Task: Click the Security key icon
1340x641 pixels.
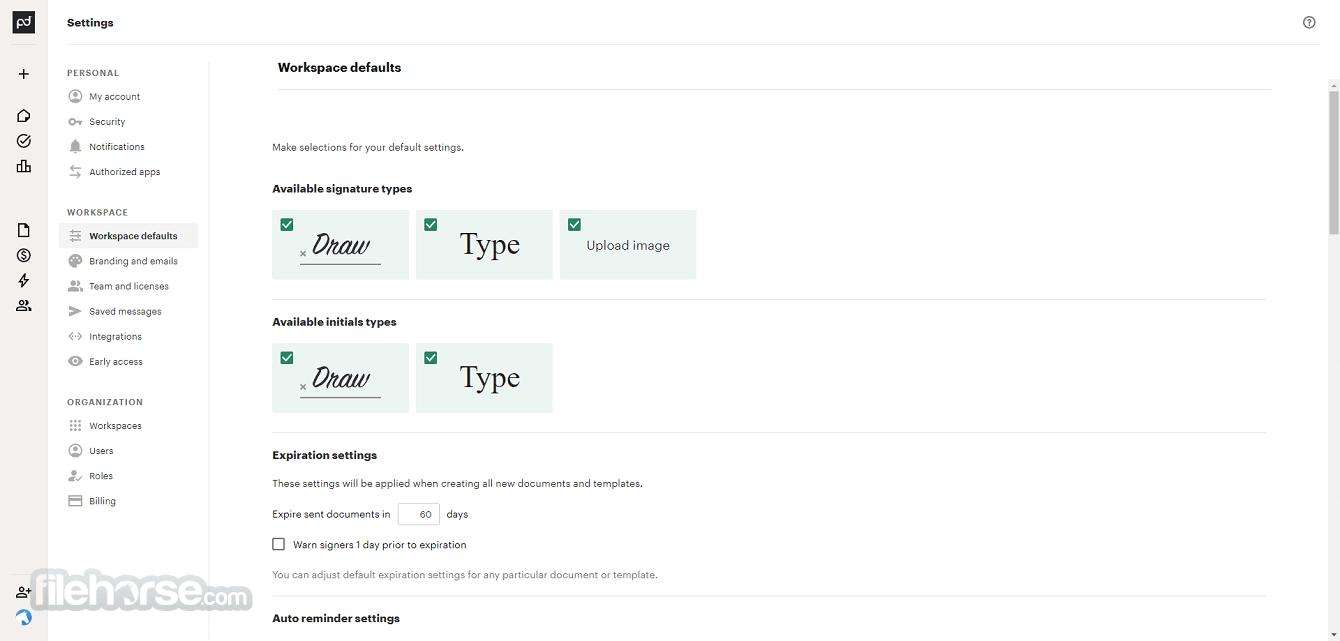Action: 75,121
